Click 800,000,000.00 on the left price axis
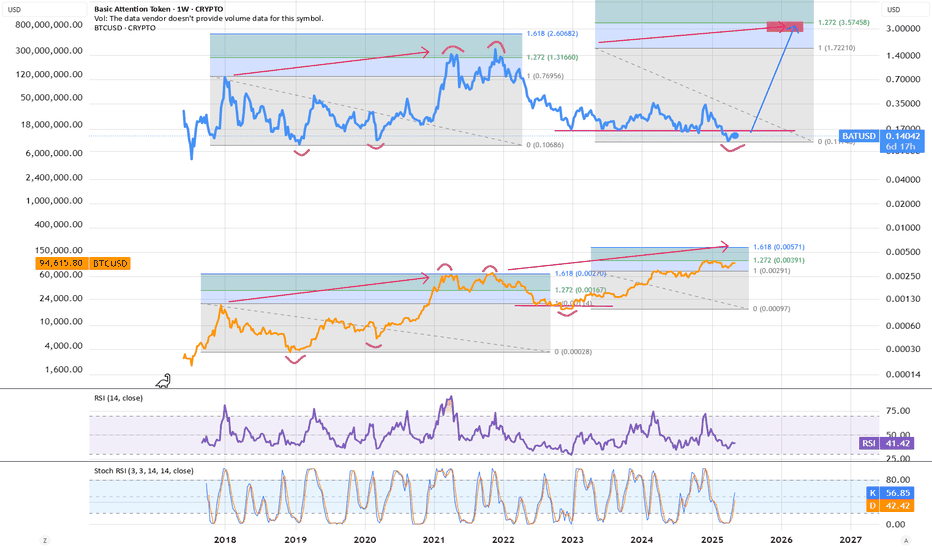 coord(49,25)
